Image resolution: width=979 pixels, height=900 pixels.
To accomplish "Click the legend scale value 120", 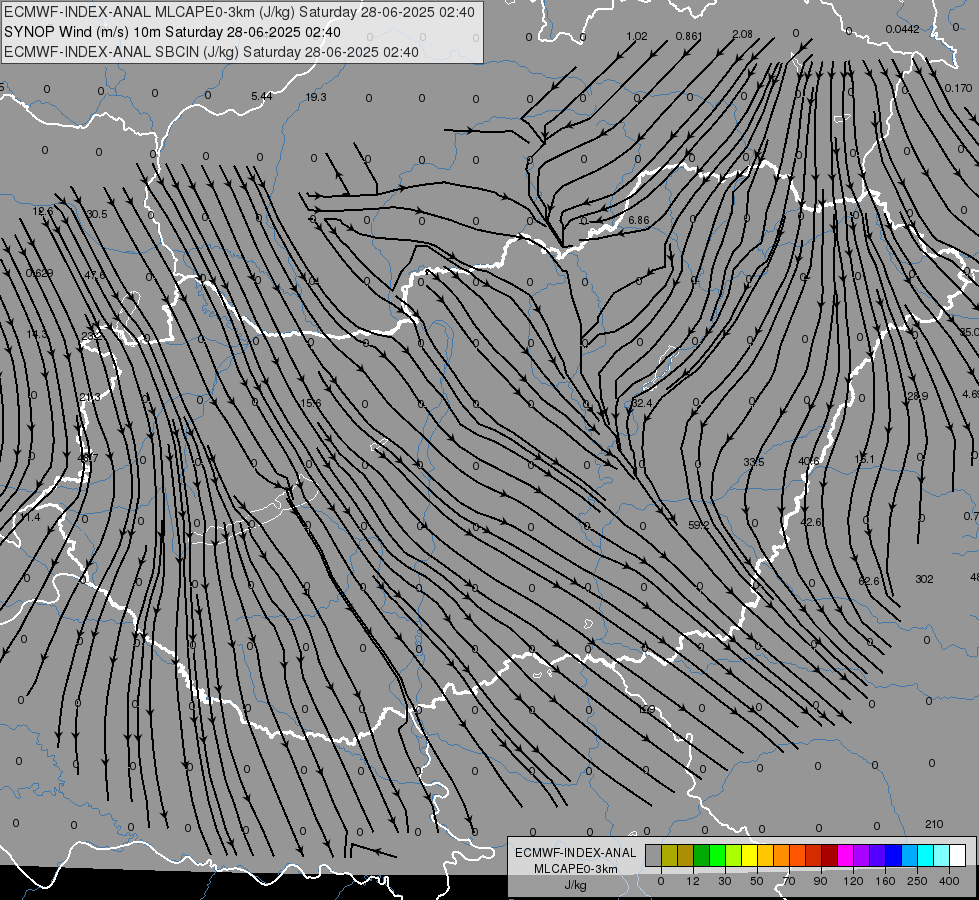I will click(853, 881).
